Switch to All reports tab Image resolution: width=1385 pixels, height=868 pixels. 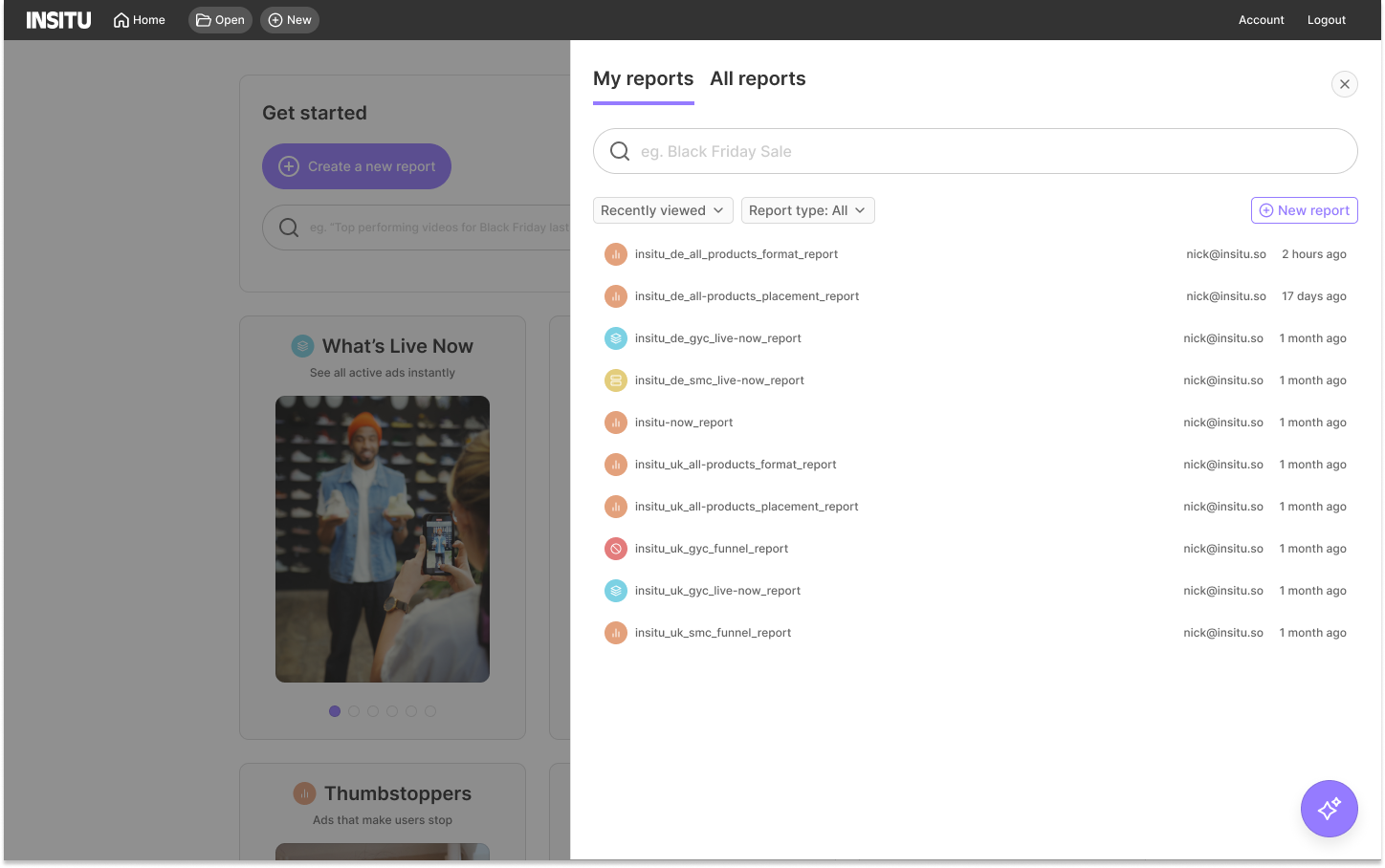point(758,78)
